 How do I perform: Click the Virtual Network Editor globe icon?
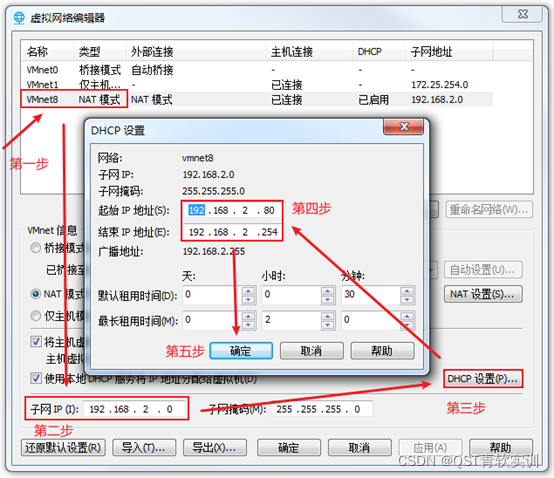19,17
